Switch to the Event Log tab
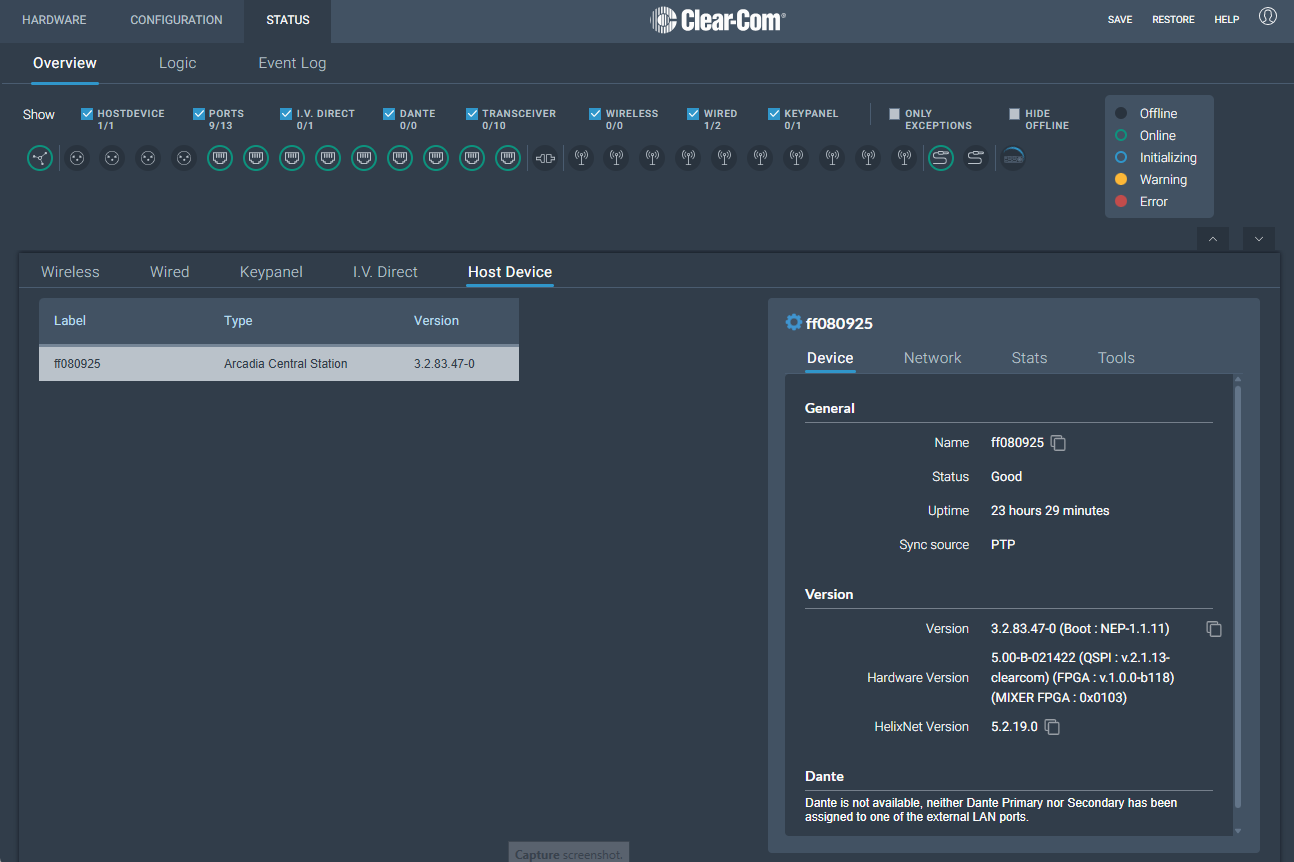1294x862 pixels. click(292, 63)
